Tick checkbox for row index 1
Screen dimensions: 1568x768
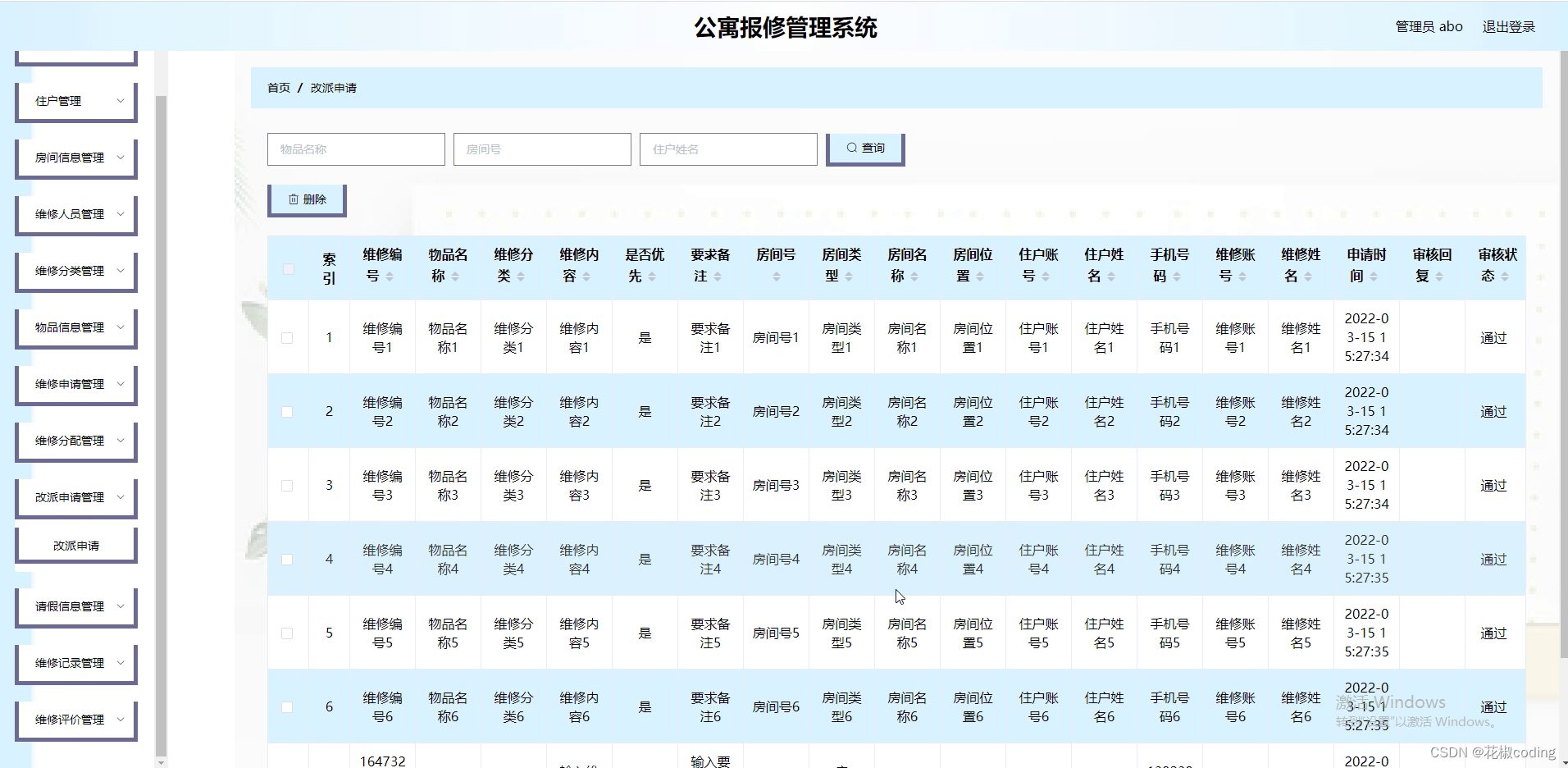(287, 338)
